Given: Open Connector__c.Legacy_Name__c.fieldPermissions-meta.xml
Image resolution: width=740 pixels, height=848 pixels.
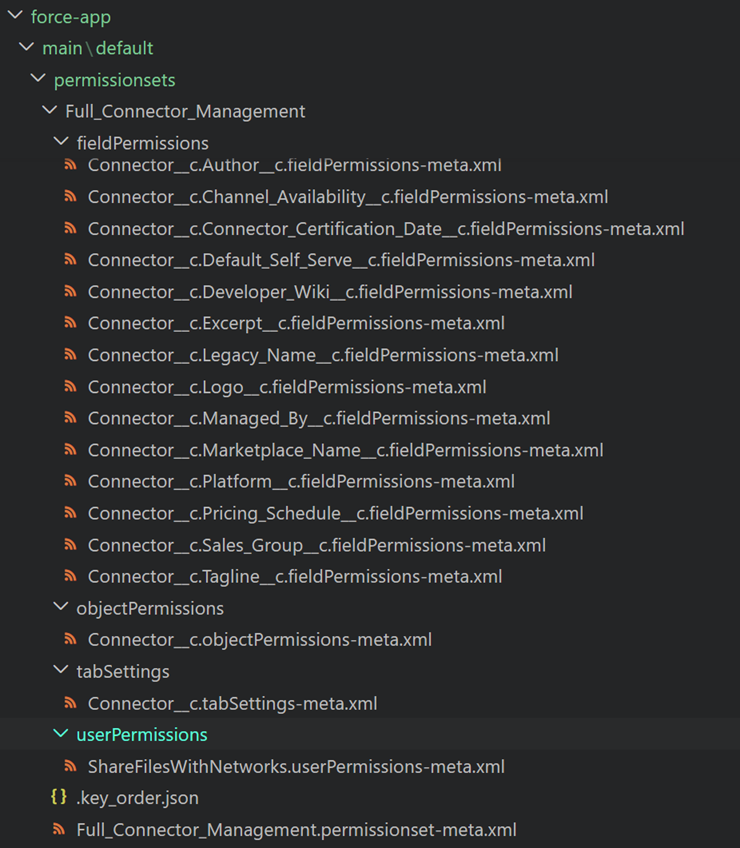Looking at the screenshot, I should point(323,356).
